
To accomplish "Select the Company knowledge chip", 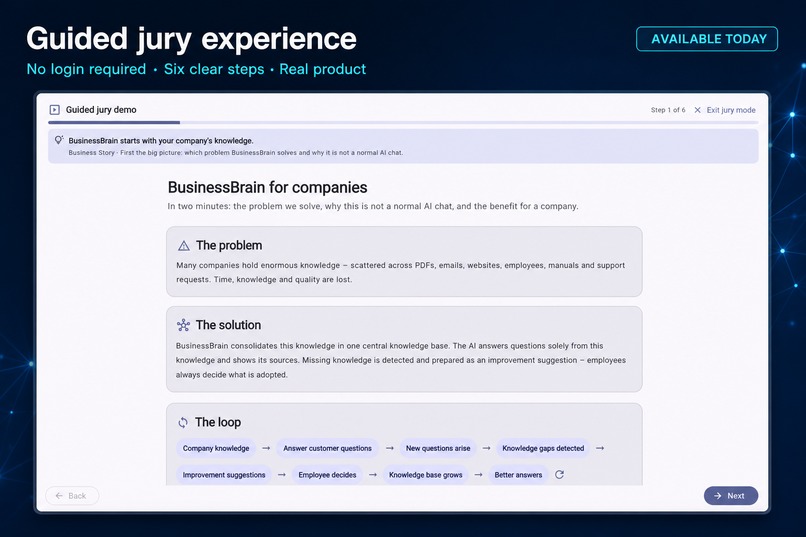I will pyautogui.click(x=216, y=448).
